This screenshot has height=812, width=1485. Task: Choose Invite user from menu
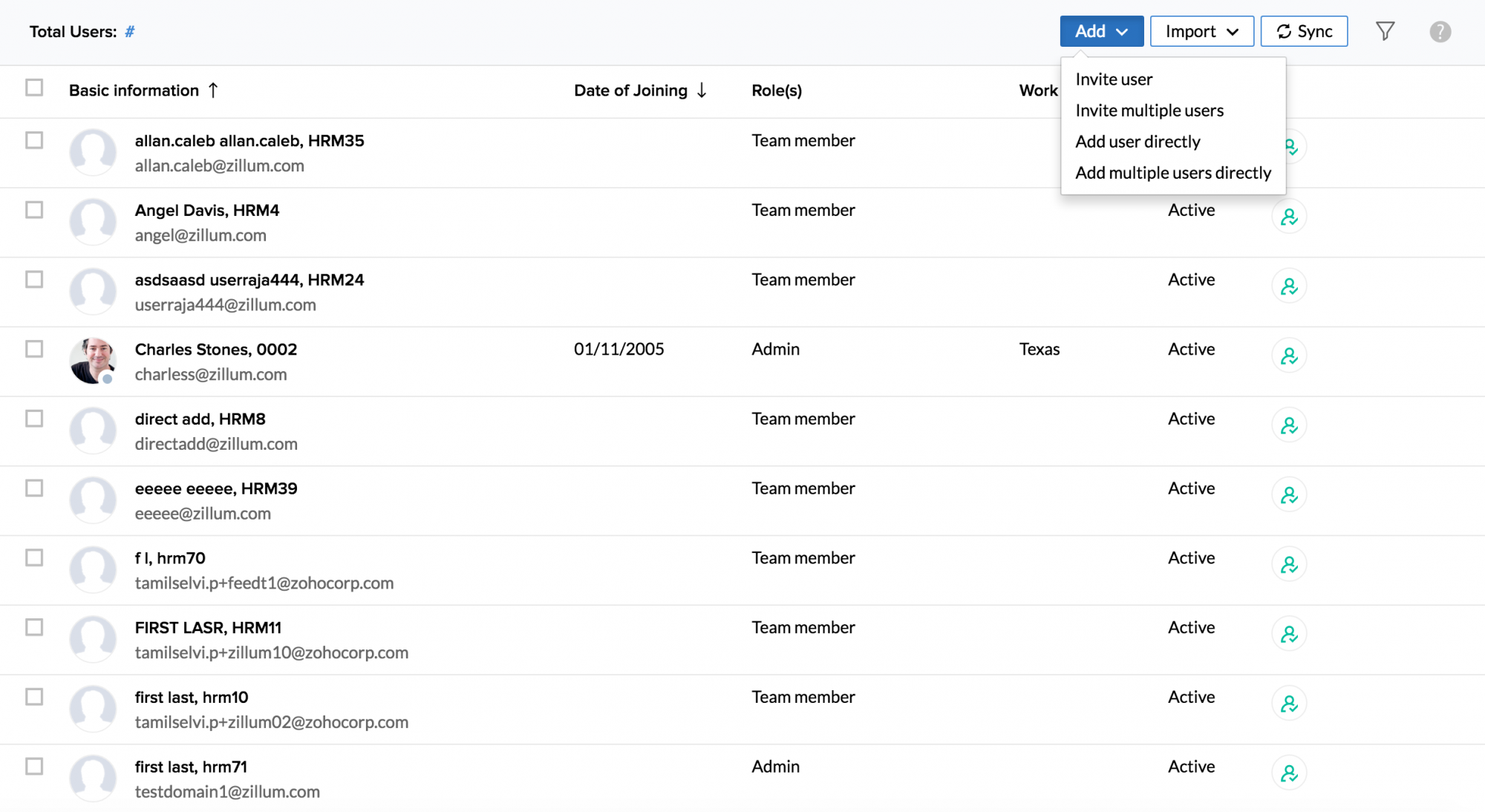click(x=1114, y=79)
